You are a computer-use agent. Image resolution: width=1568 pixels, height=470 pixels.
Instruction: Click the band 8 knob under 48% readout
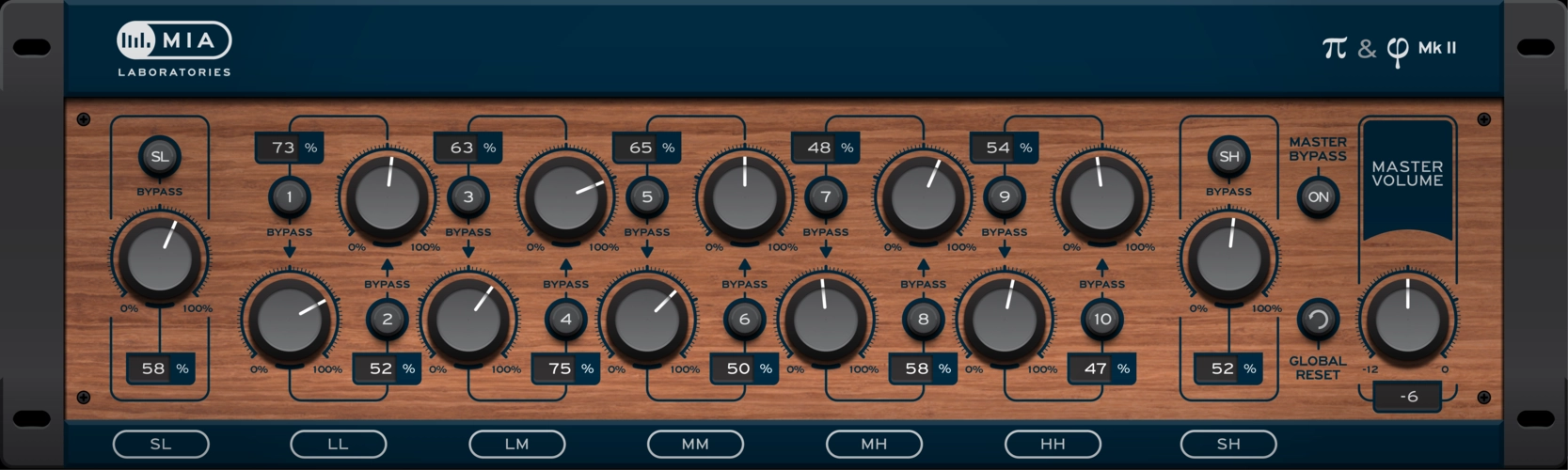(x=924, y=196)
